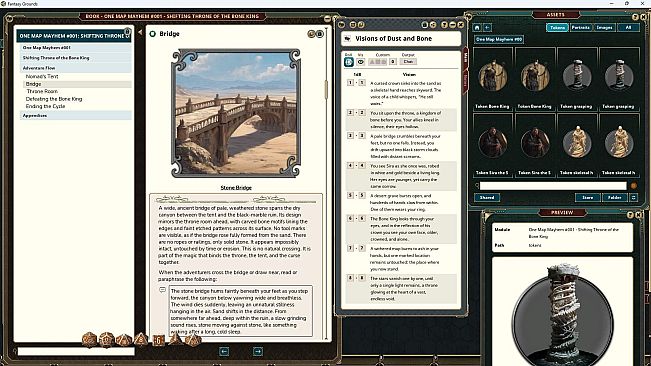Click the first die on the dice tray
Image resolution: width=651 pixels, height=366 pixels.
pos(89,339)
